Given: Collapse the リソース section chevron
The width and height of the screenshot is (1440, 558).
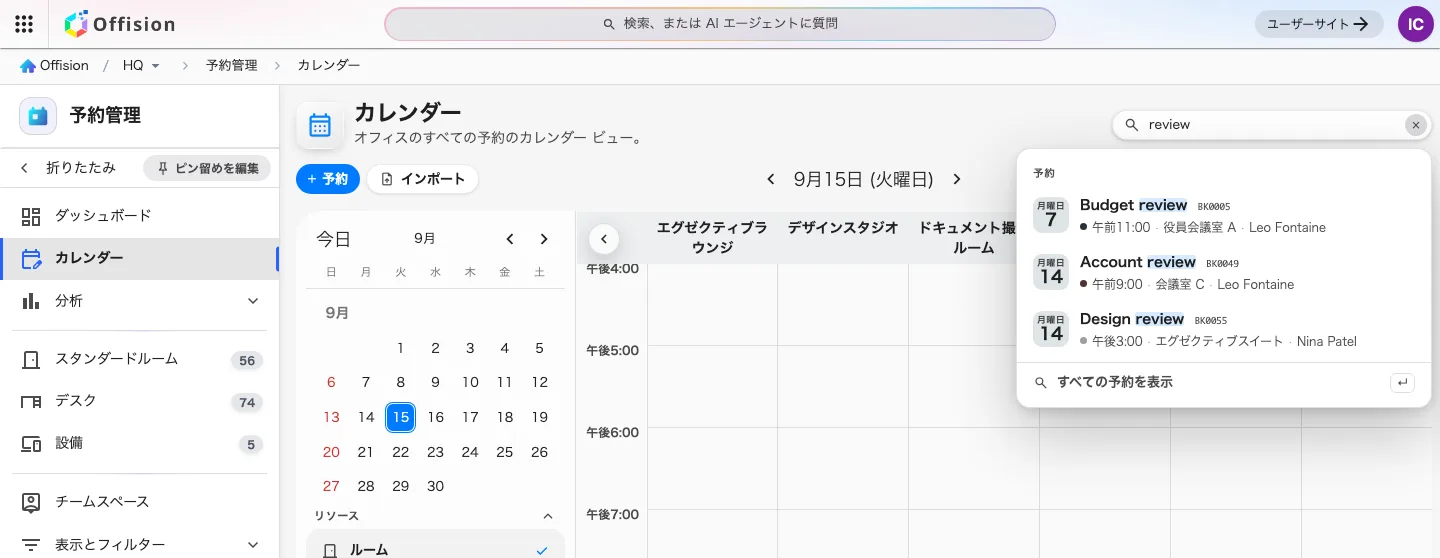Looking at the screenshot, I should pos(547,516).
